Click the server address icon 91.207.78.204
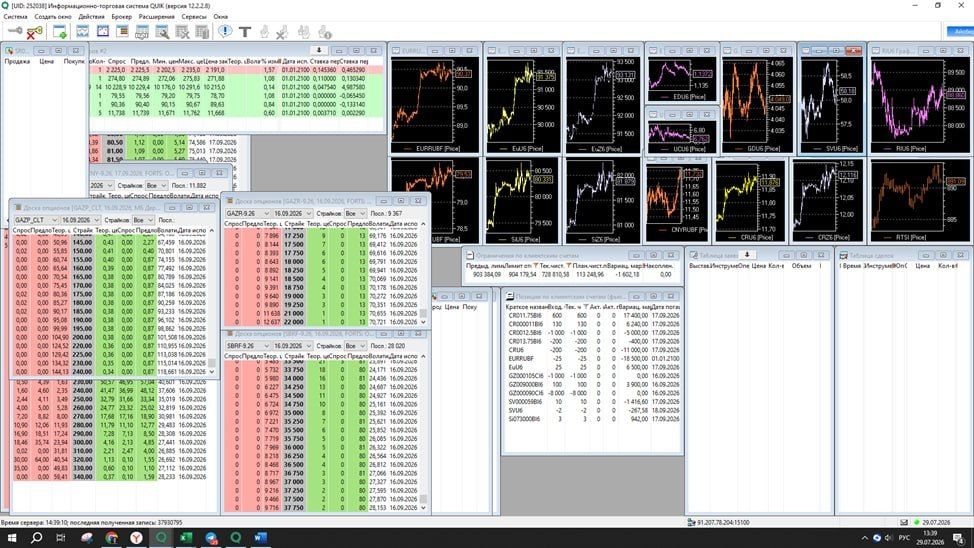 click(691, 523)
